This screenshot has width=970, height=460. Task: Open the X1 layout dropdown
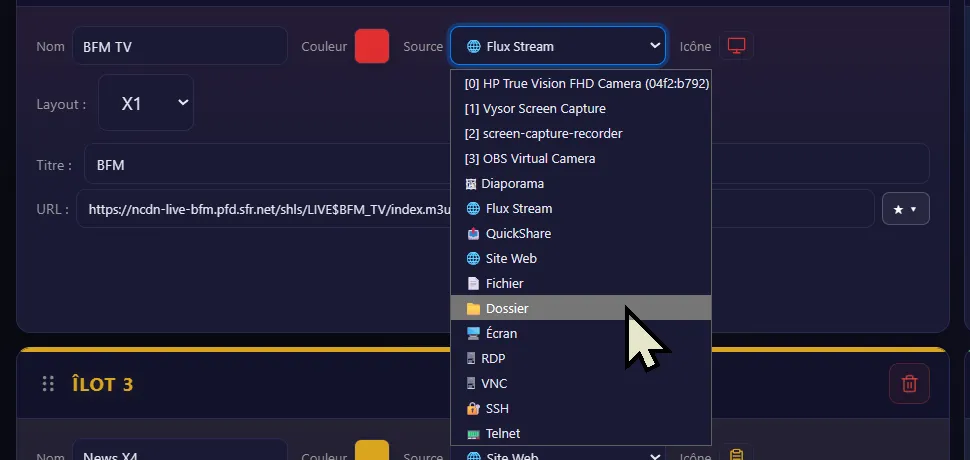[146, 103]
